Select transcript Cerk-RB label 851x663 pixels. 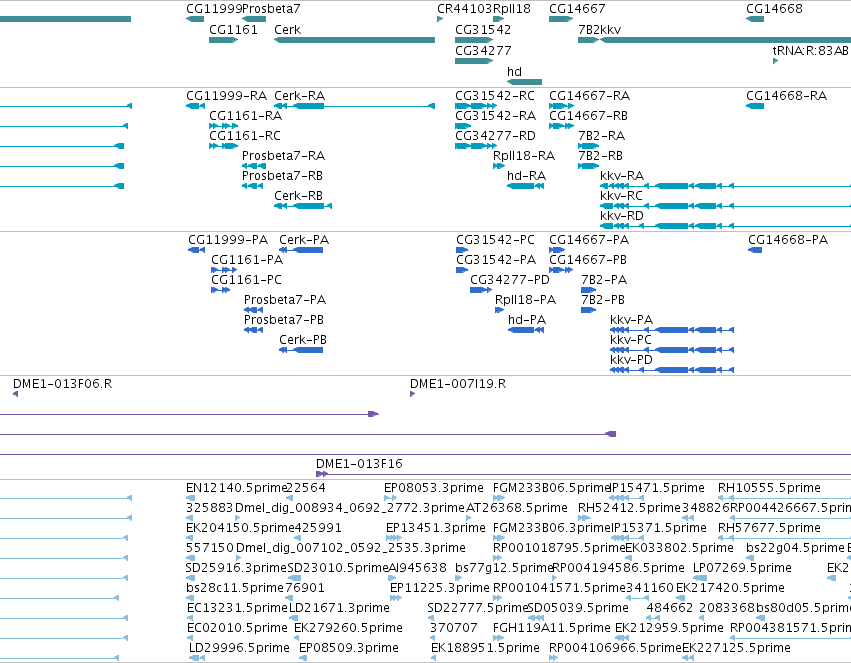pyautogui.click(x=298, y=196)
